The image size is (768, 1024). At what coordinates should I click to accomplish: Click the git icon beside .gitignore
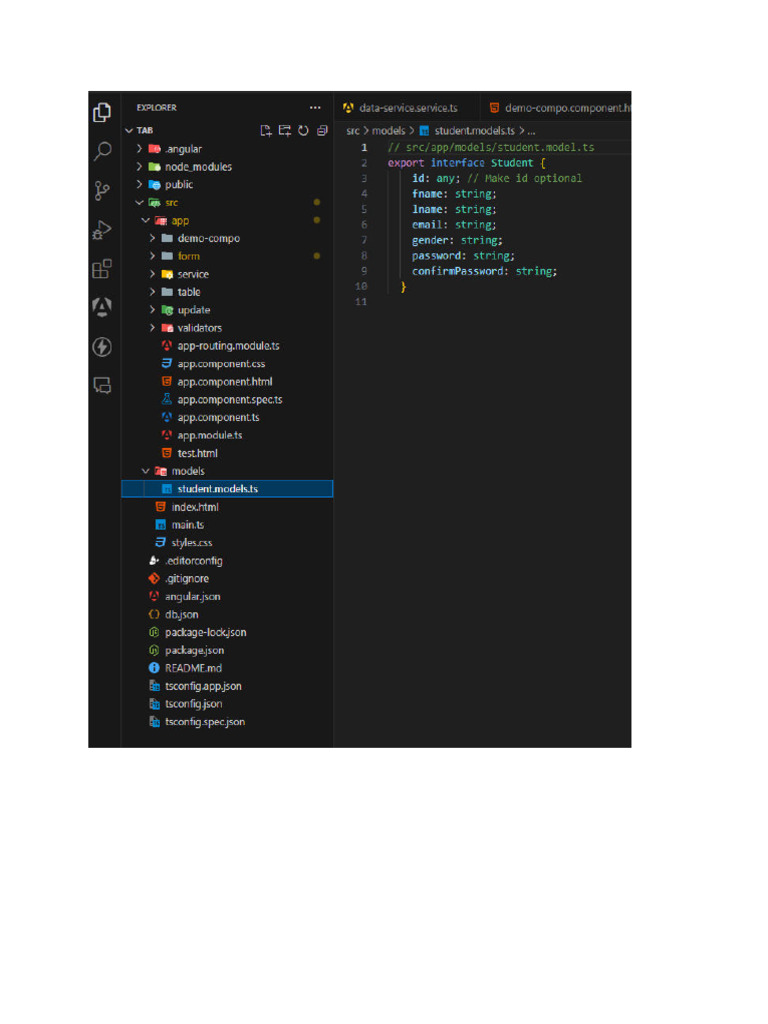pyautogui.click(x=154, y=578)
